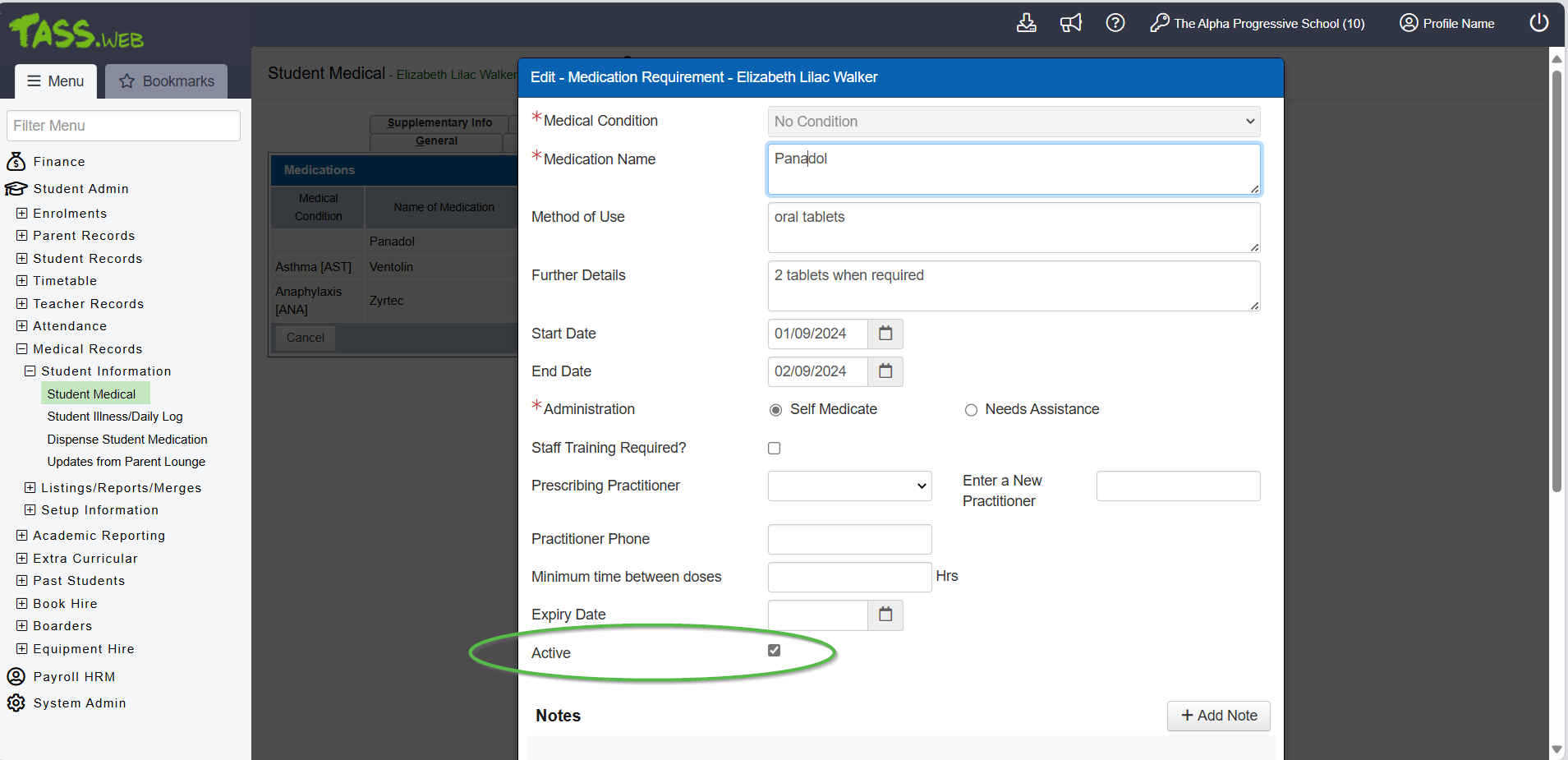Image resolution: width=1568 pixels, height=760 pixels.
Task: Tick the Staff Training Required checkbox
Action: [774, 448]
